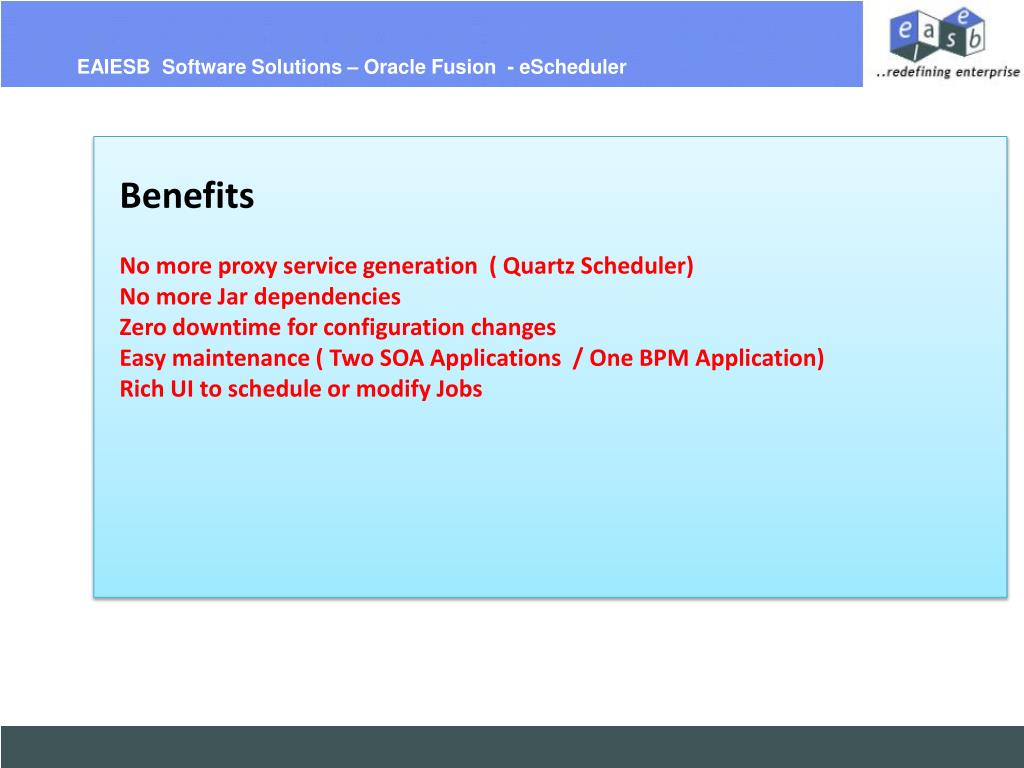1024x768 pixels.
Task: Click the 'Benefits' heading
Action: pyautogui.click(x=187, y=195)
